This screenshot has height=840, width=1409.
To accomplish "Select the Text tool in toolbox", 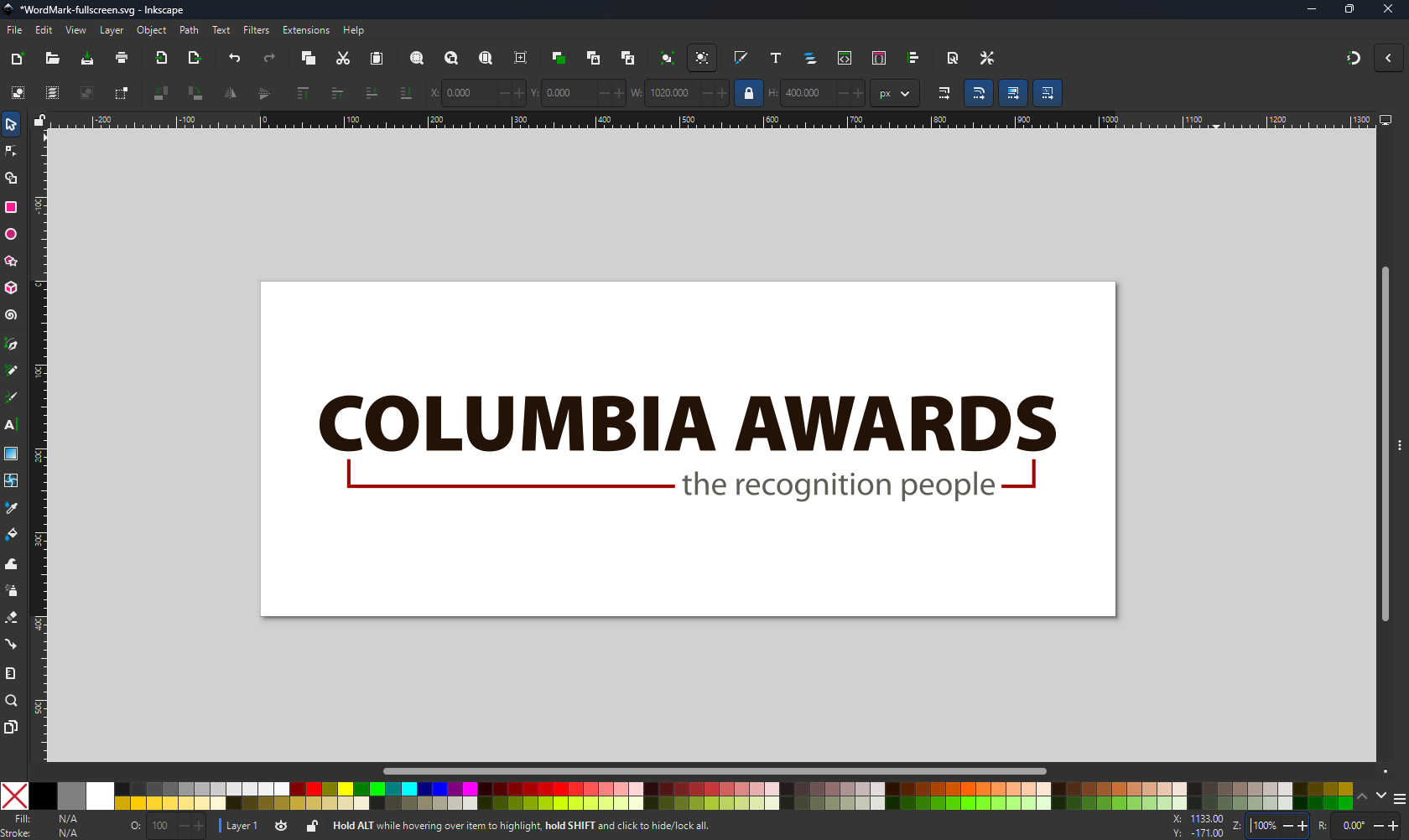I will point(11,425).
